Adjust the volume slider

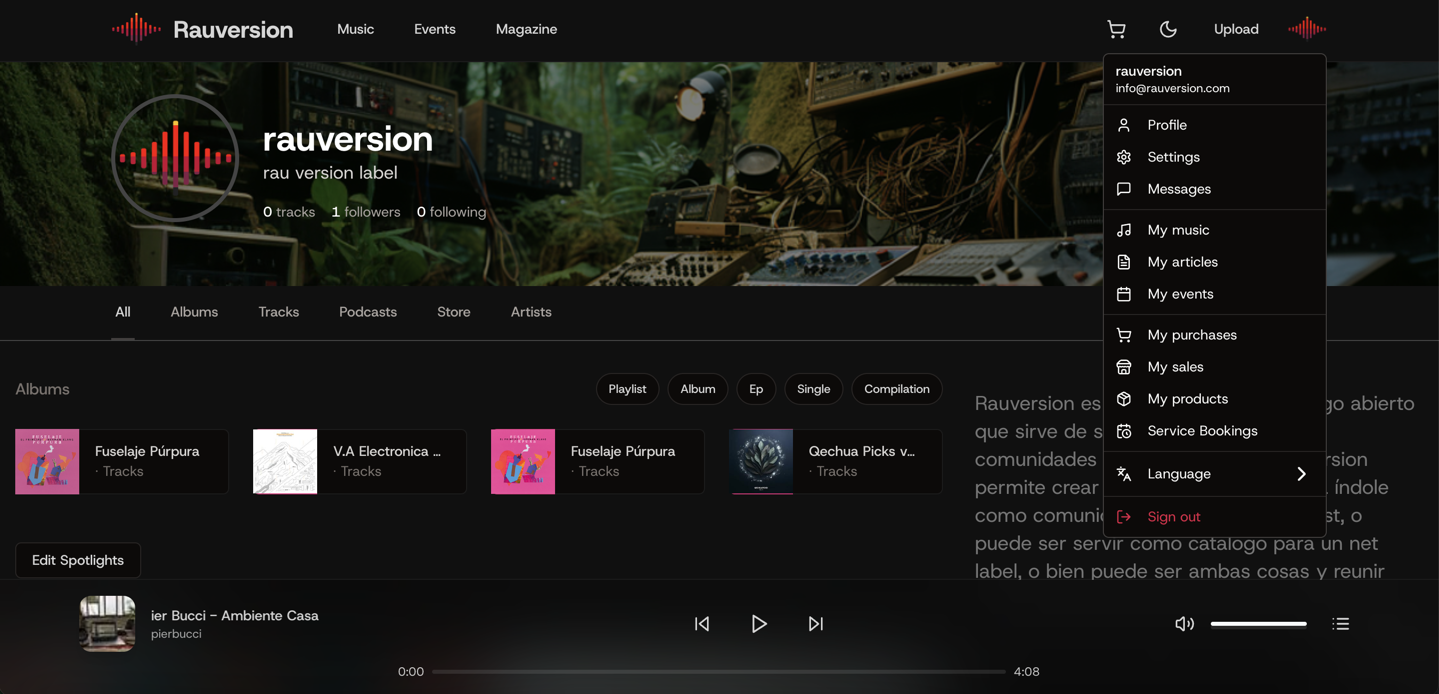1258,623
